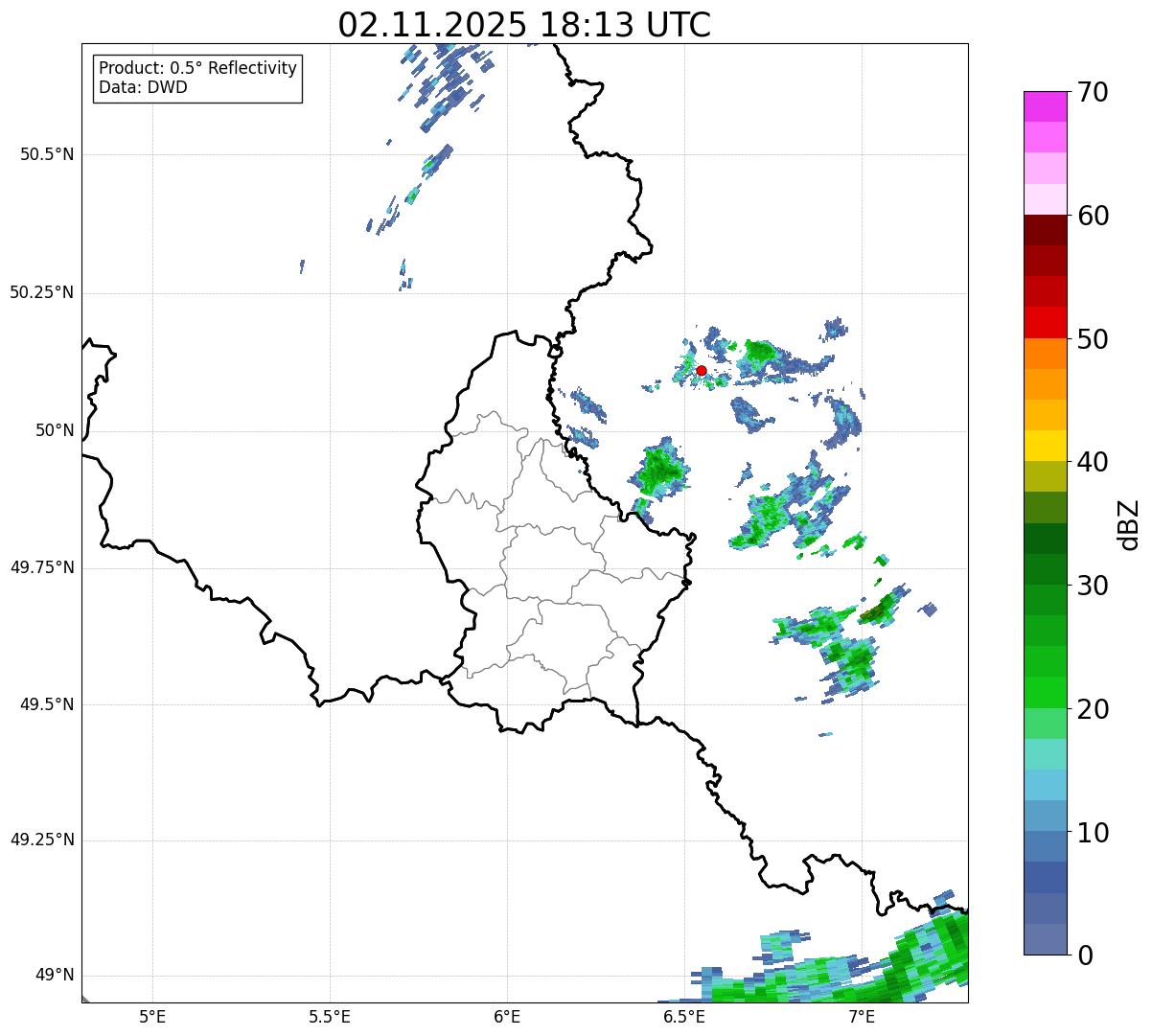This screenshot has height=1036, width=1152.
Task: Click the title "02.11.2025 18:13 UTC"
Action: [x=524, y=25]
